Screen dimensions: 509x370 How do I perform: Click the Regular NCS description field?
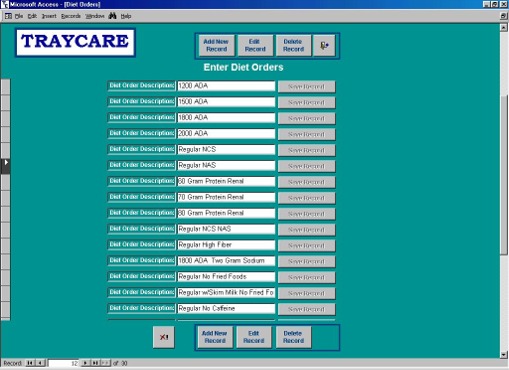pos(226,149)
